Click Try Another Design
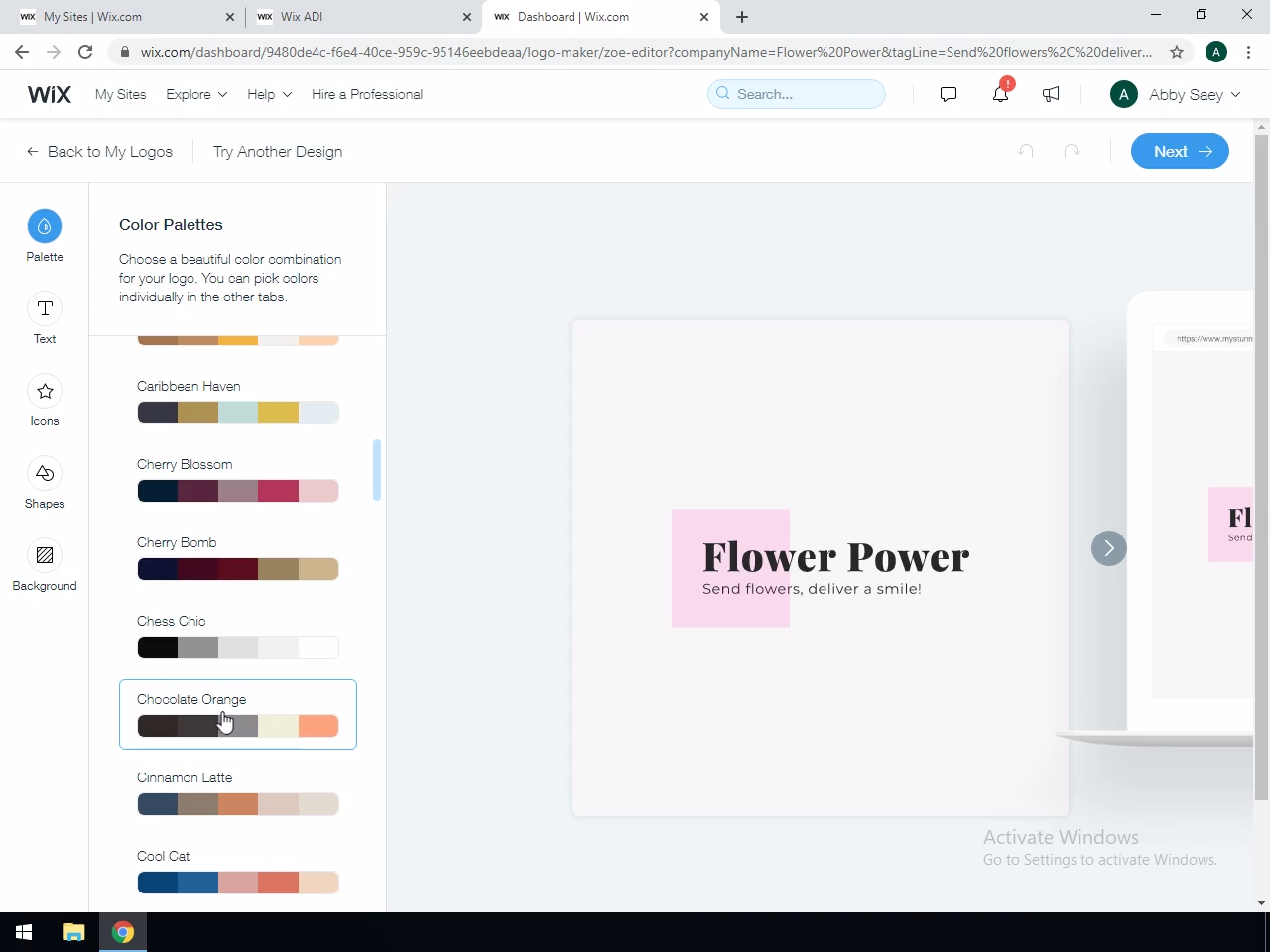This screenshot has height=952, width=1270. click(x=278, y=151)
